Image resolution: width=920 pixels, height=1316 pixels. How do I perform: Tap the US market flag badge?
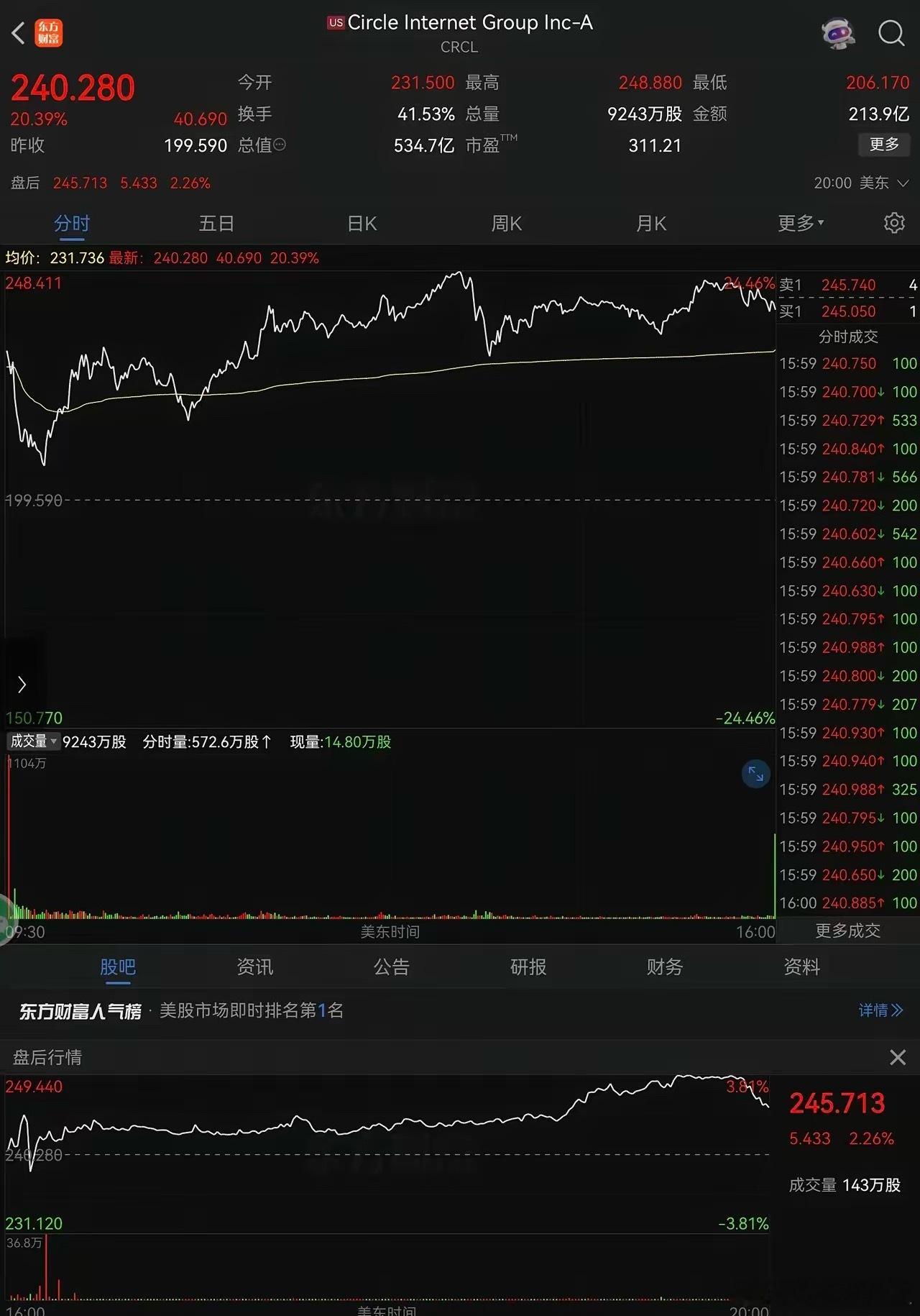click(x=336, y=23)
